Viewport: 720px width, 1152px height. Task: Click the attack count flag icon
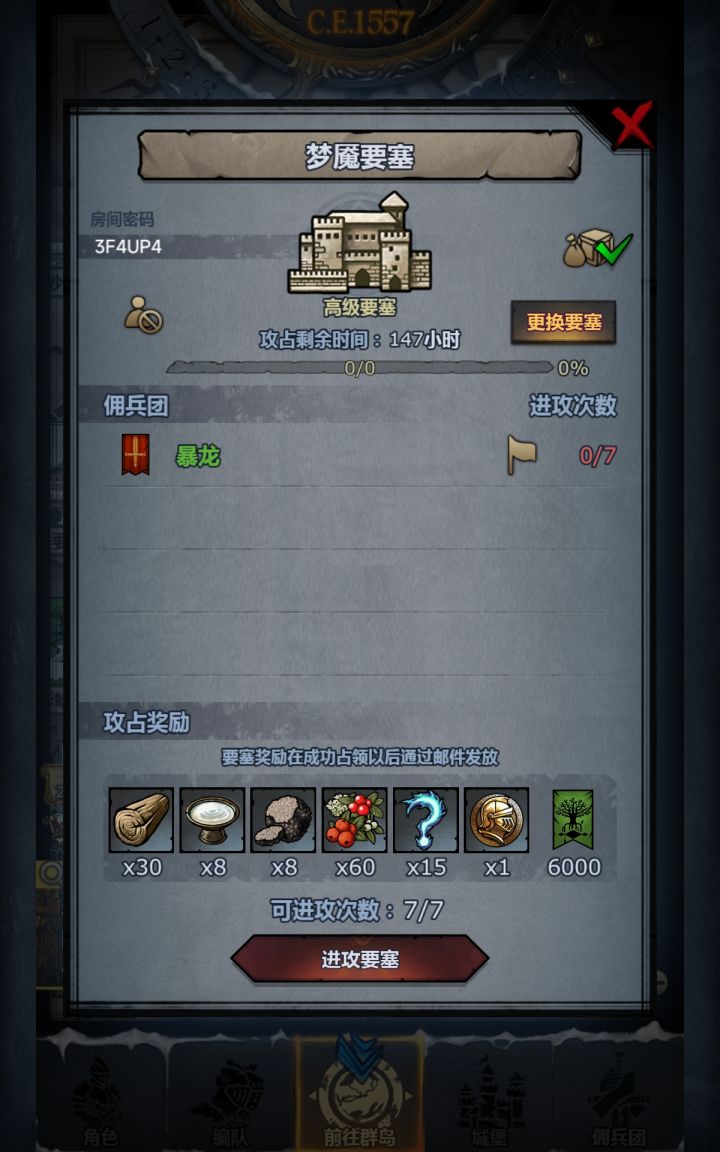(522, 455)
